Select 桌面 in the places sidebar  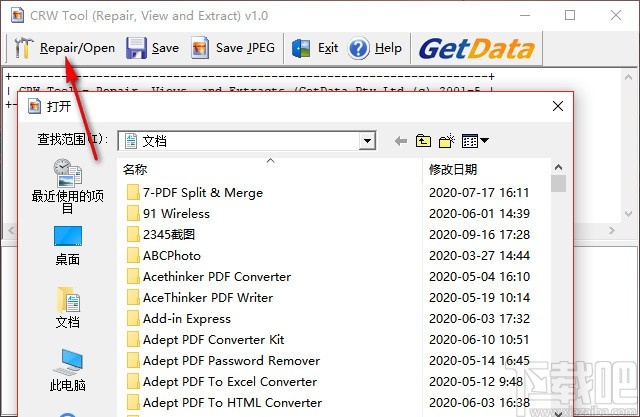coord(68,246)
